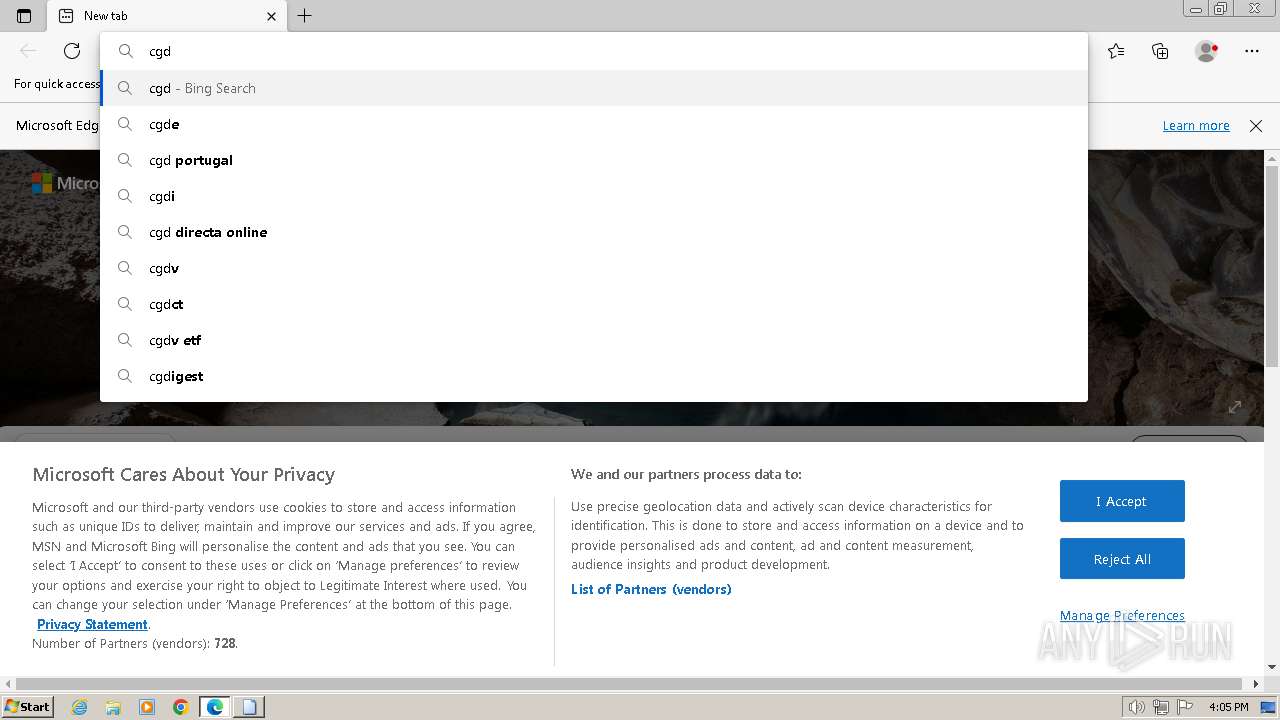The width and height of the screenshot is (1280, 720).
Task: Click the address bar containing cgd
Action: click(x=594, y=51)
